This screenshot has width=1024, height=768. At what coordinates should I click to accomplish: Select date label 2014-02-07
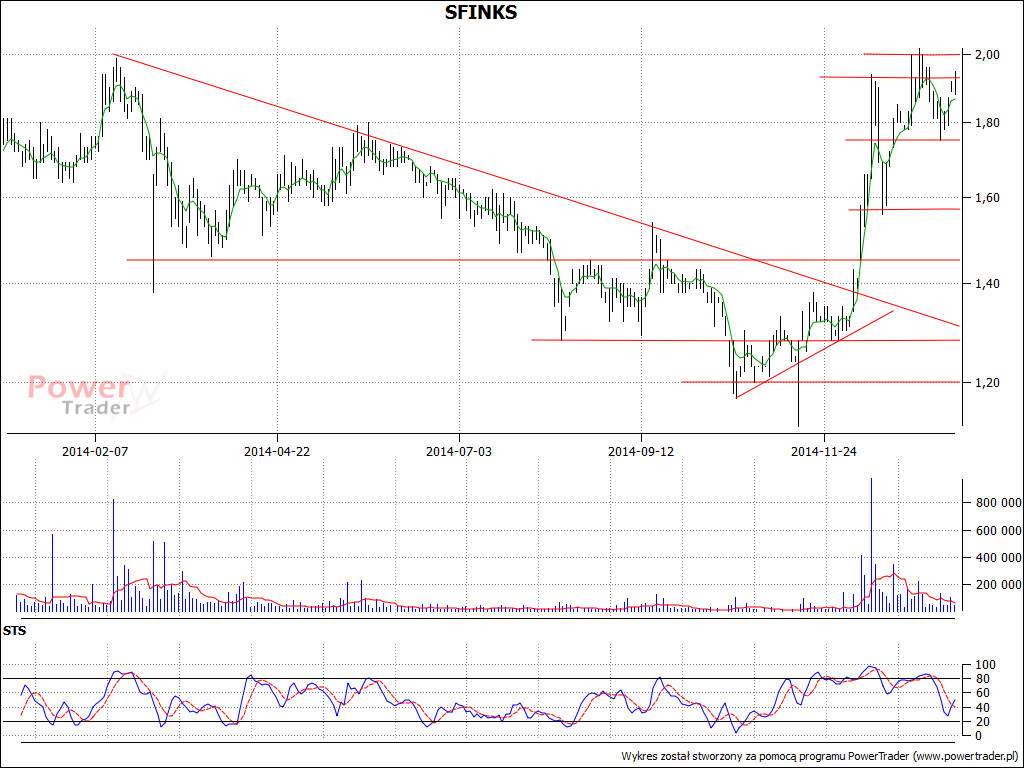[95, 451]
